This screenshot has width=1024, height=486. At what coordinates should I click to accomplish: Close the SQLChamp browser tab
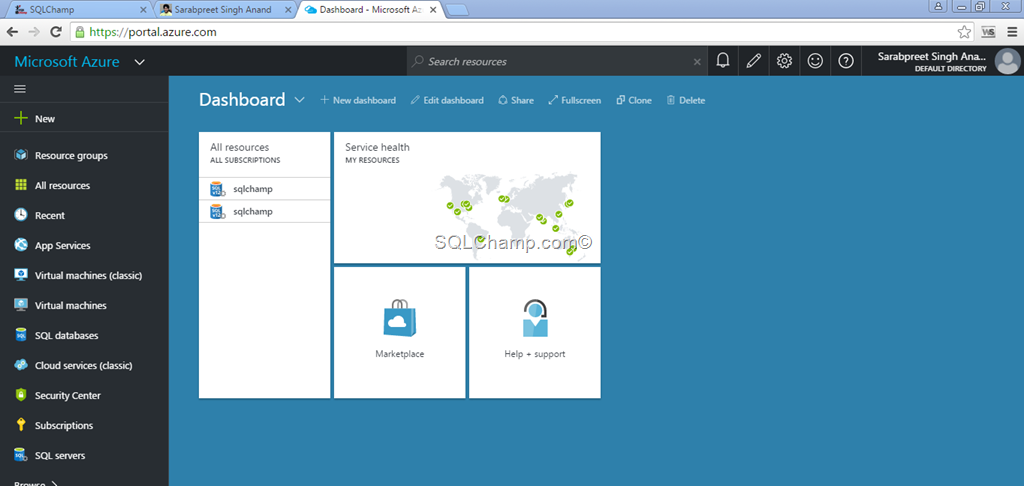click(x=144, y=10)
